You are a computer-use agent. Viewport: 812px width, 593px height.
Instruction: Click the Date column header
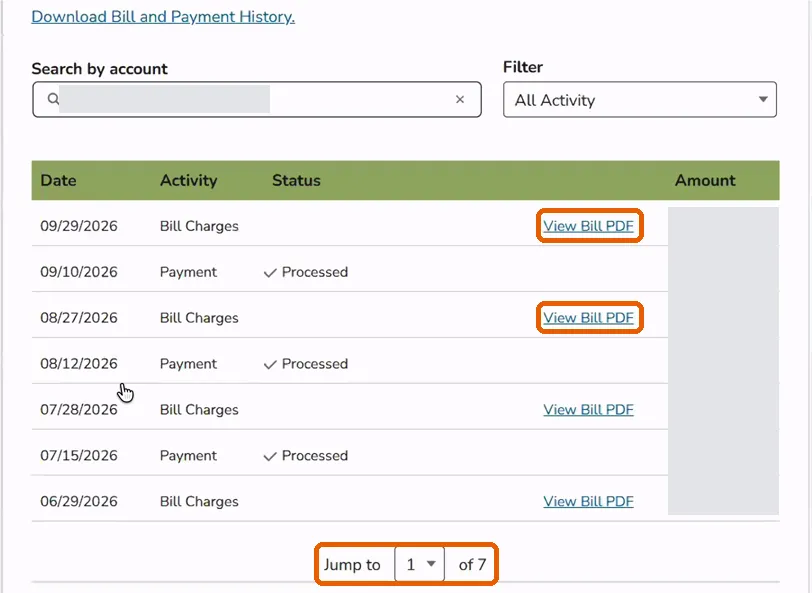coord(59,180)
